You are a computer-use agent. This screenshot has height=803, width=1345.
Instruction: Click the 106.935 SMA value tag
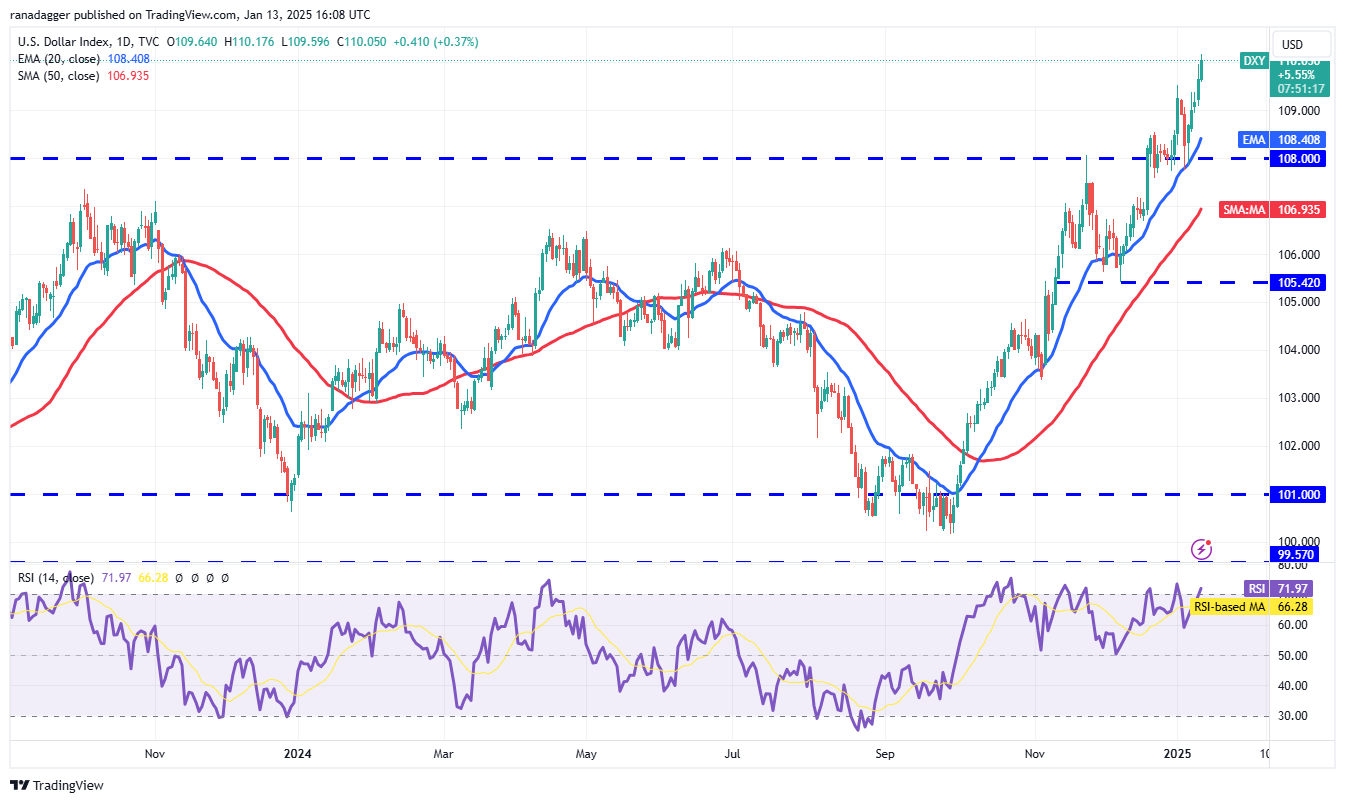tap(1299, 210)
